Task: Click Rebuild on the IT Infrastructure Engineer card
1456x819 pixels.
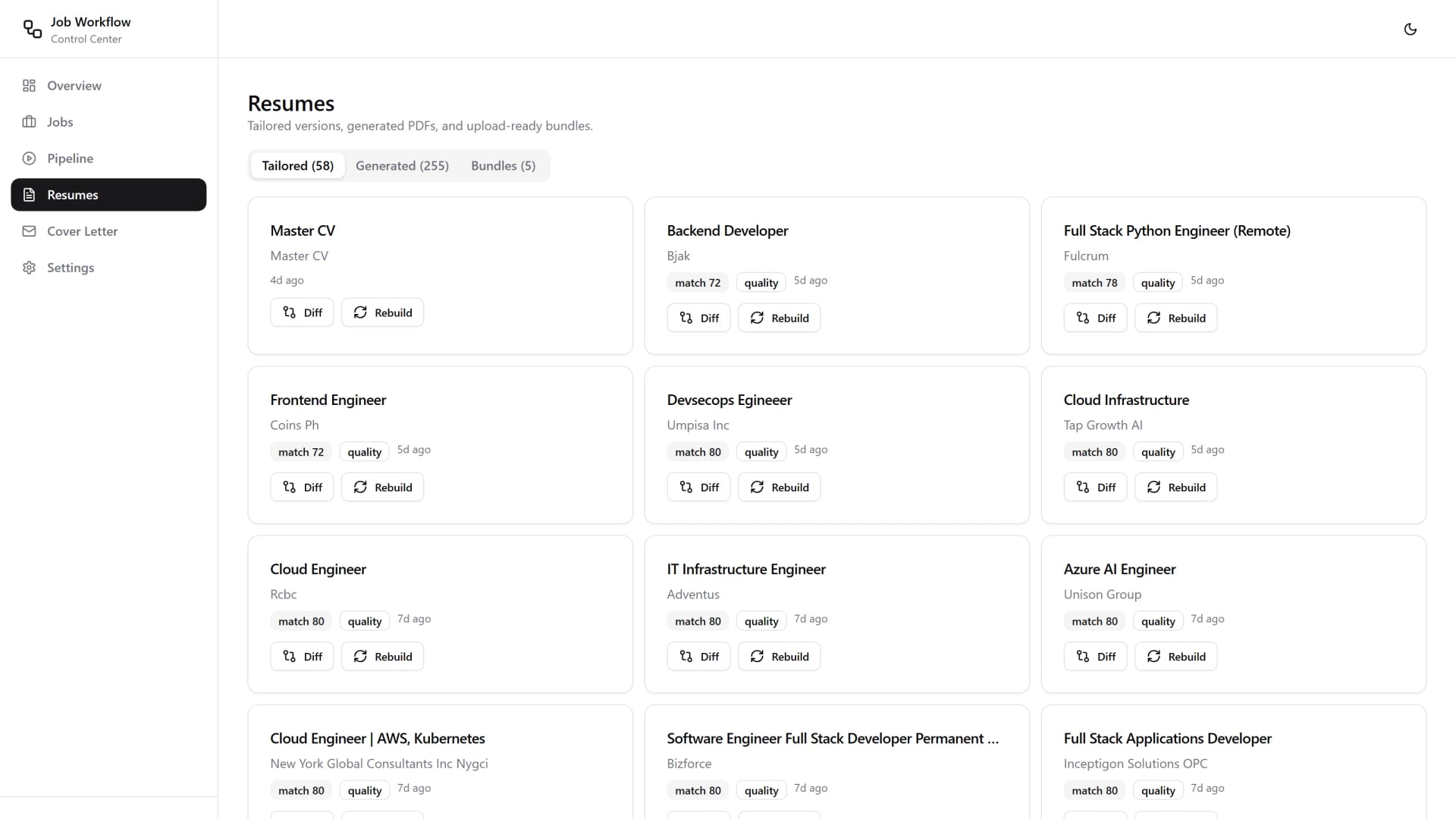Action: coord(779,656)
